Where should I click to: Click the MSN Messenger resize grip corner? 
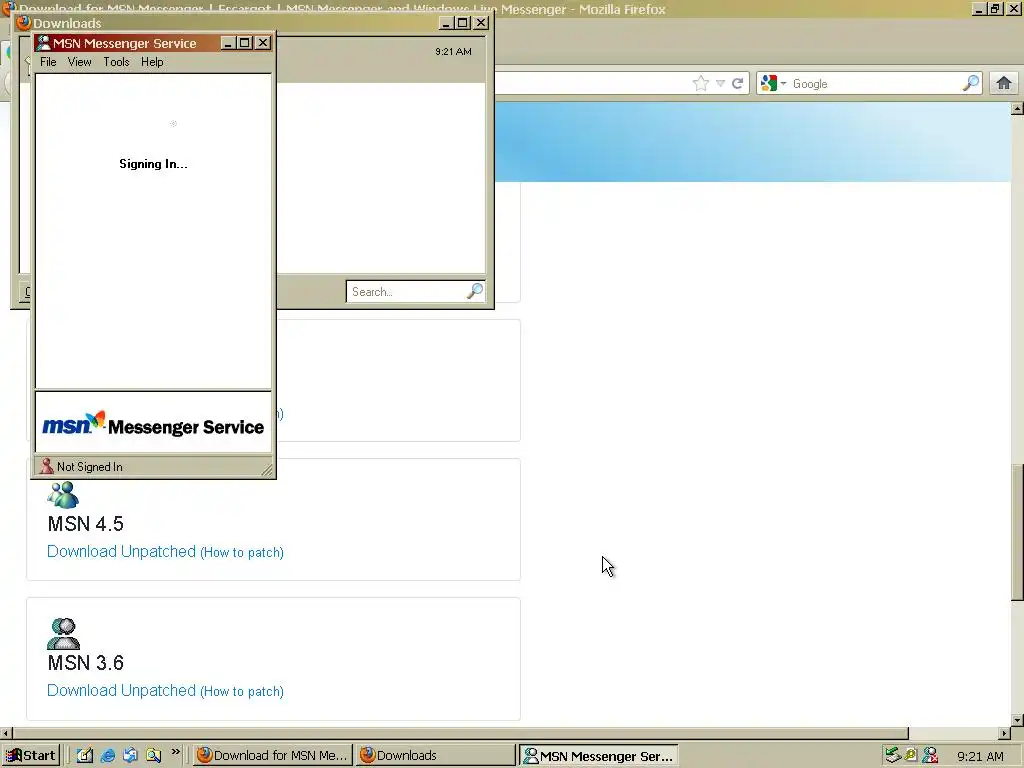[267, 470]
